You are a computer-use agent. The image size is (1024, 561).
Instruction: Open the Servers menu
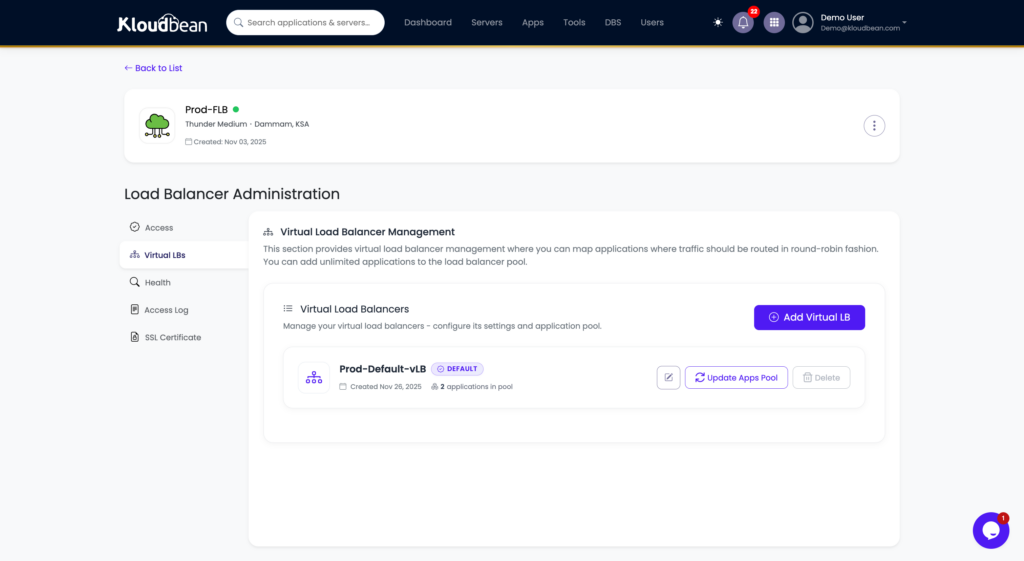(487, 22)
